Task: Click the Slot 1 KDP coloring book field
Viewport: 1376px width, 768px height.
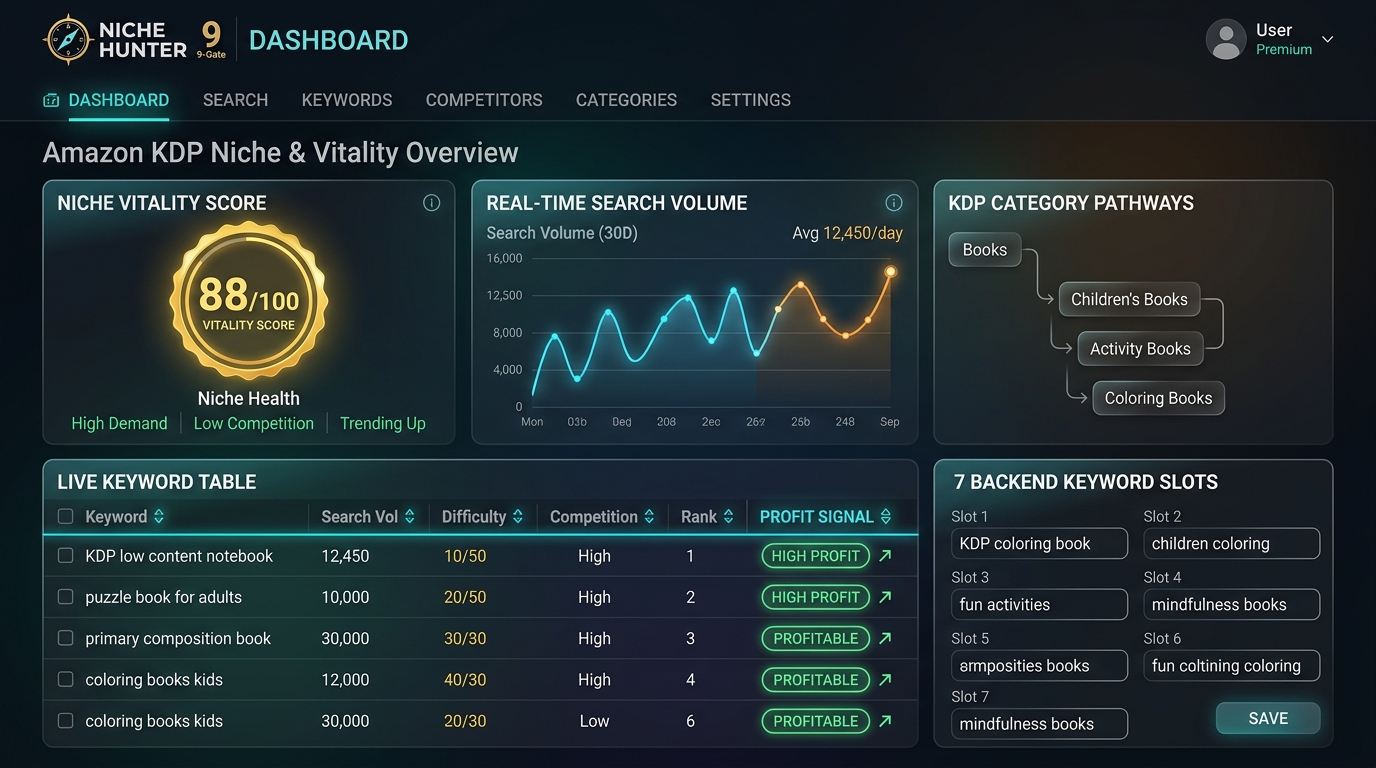Action: (1039, 544)
